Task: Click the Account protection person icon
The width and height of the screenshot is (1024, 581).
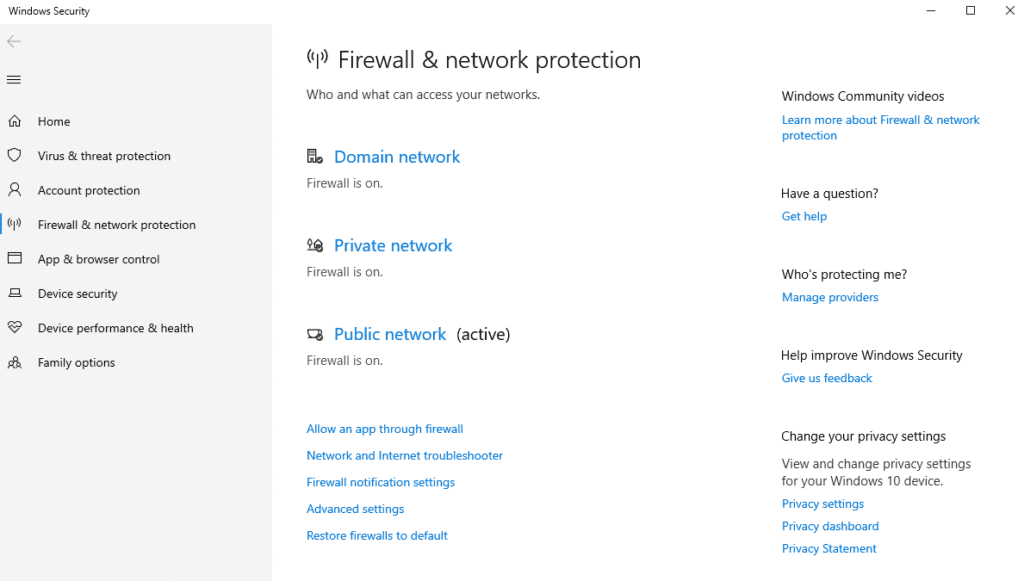Action: click(x=15, y=190)
